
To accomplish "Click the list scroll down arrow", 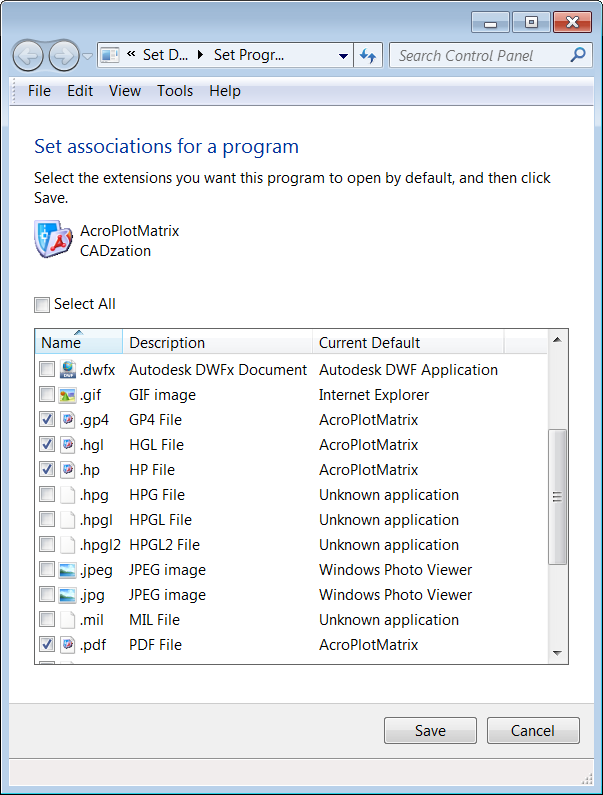I will 557,653.
